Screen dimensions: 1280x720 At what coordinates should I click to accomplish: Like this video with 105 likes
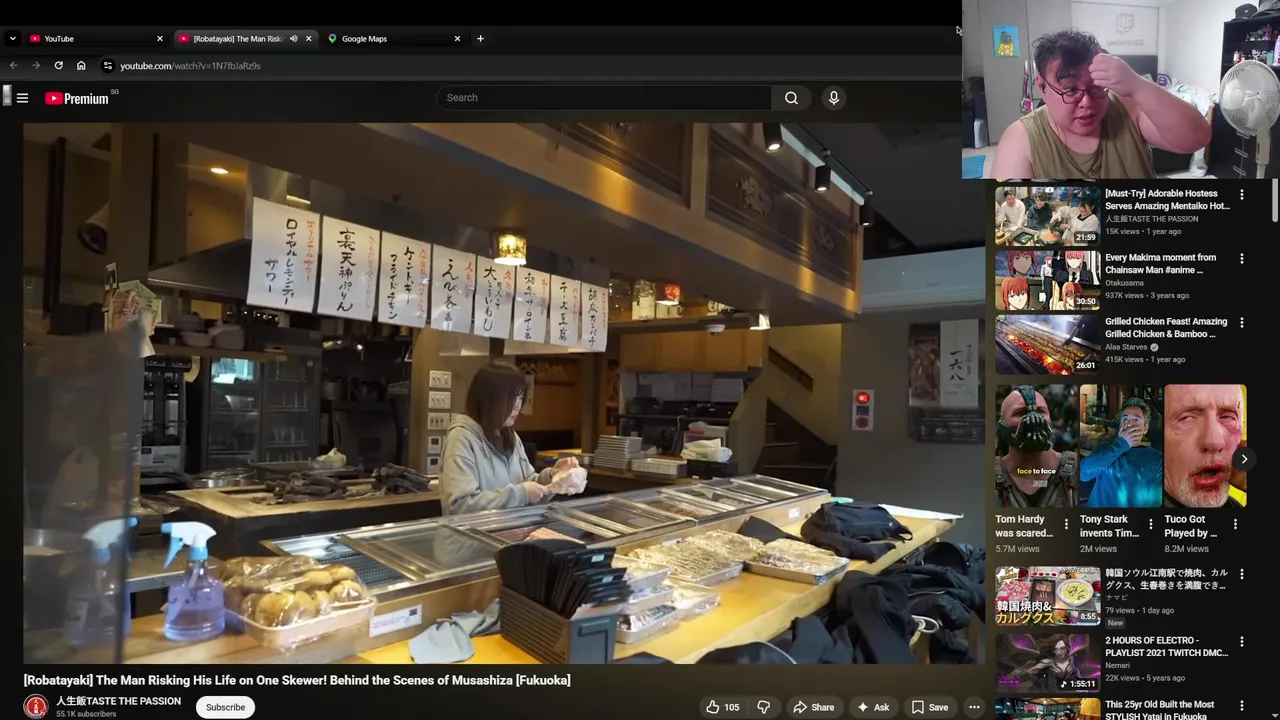point(722,707)
